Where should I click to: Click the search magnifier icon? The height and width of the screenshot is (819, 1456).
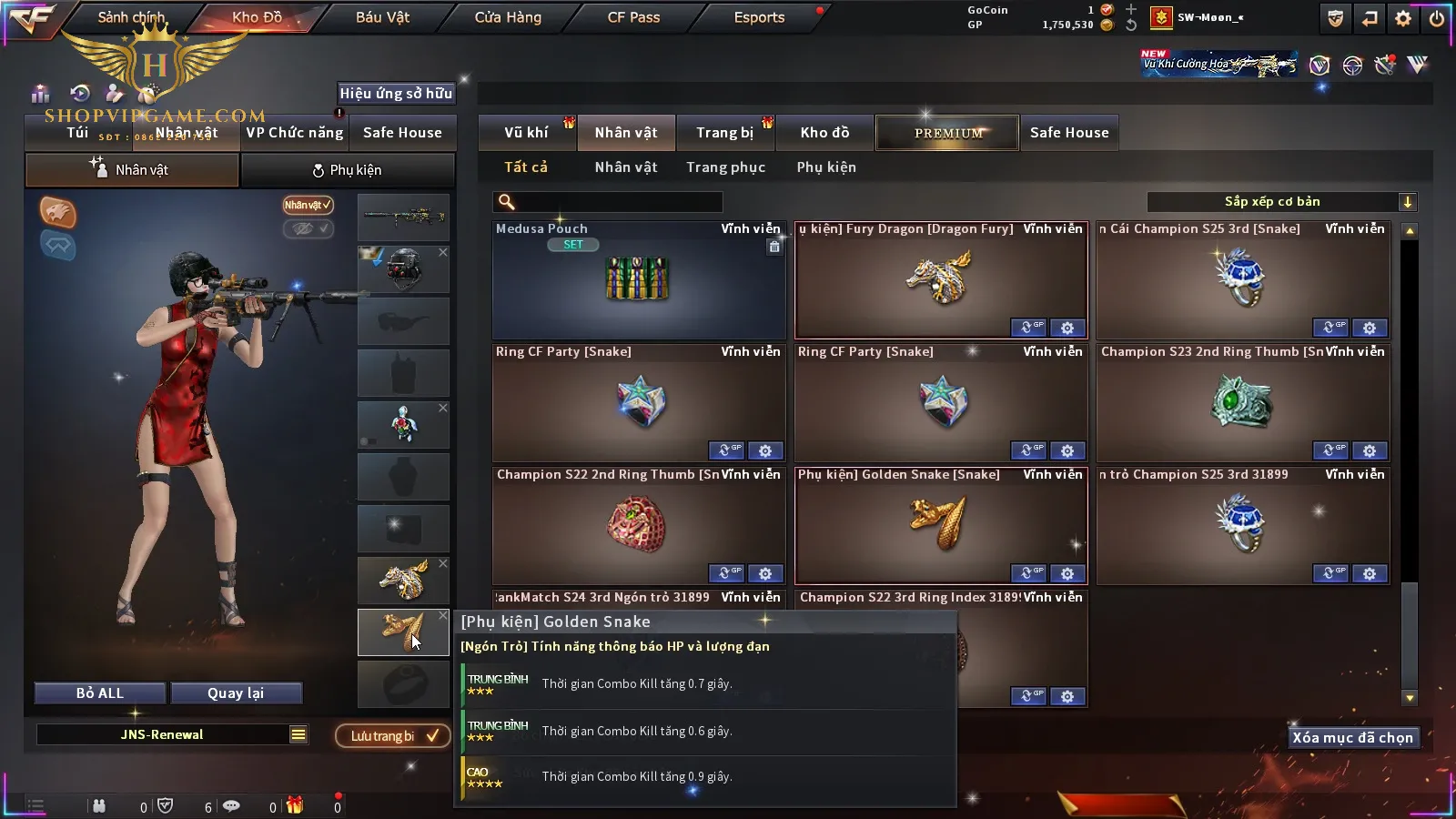(x=507, y=202)
